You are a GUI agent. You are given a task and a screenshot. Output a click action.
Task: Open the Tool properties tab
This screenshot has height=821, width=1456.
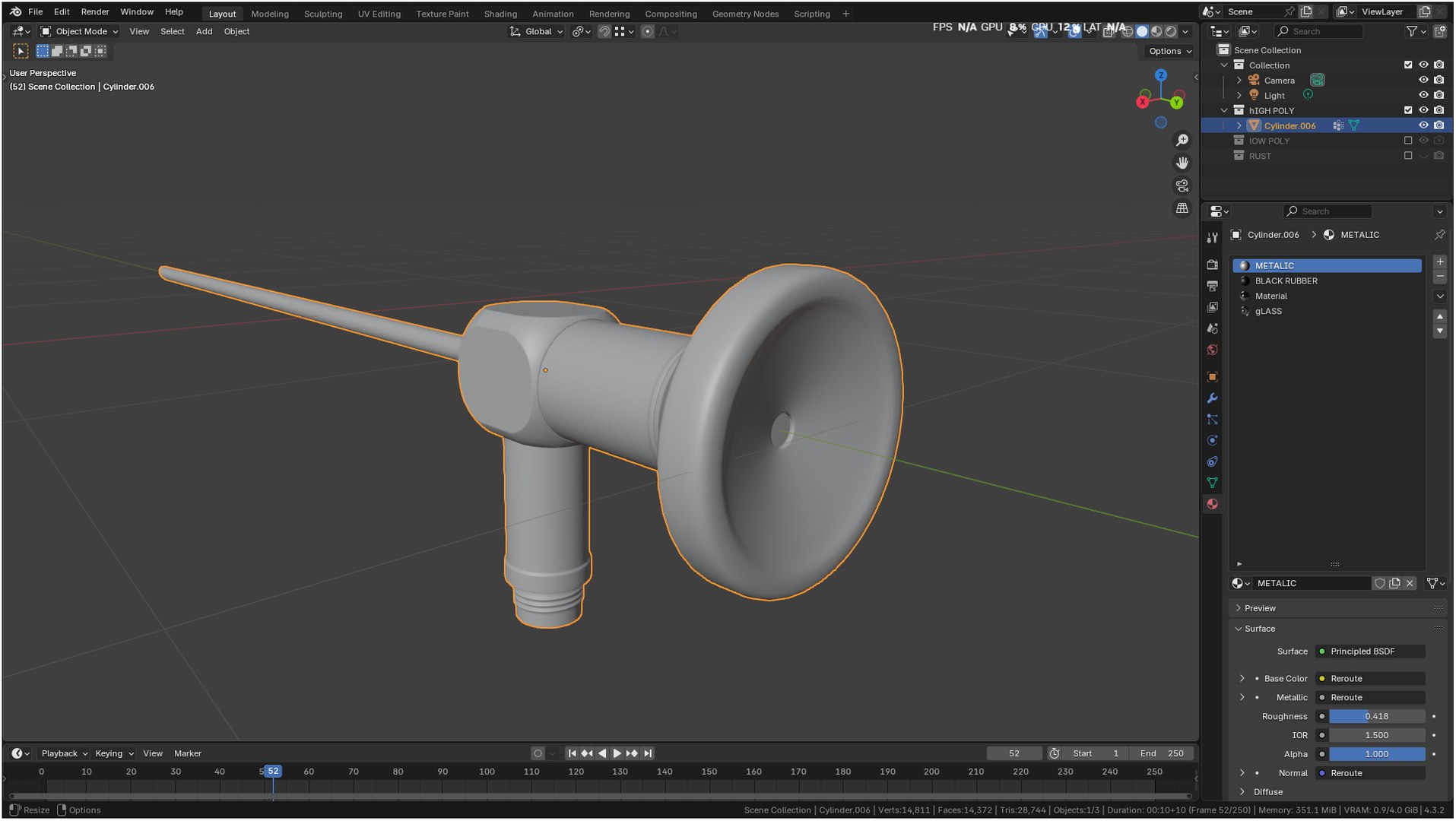pos(1213,238)
